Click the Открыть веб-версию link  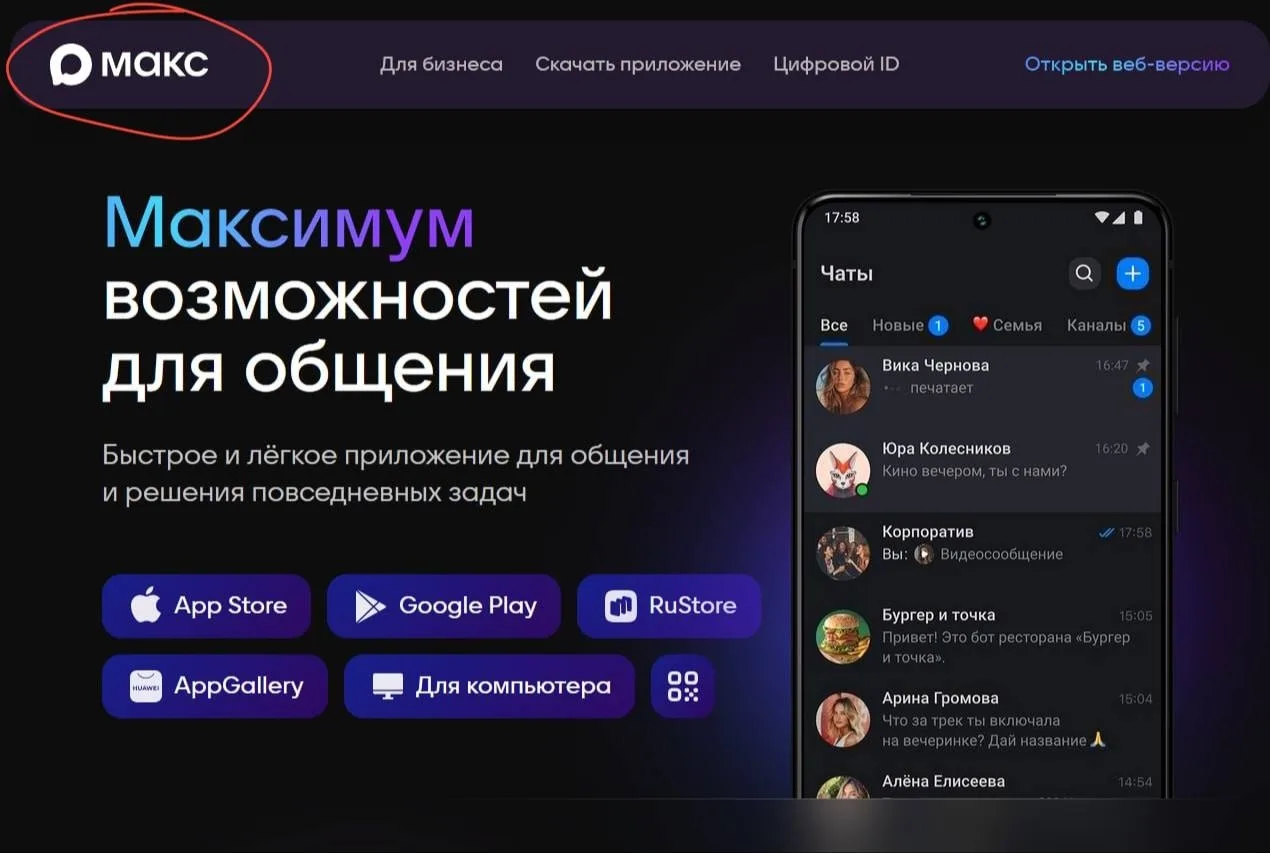(x=1127, y=65)
